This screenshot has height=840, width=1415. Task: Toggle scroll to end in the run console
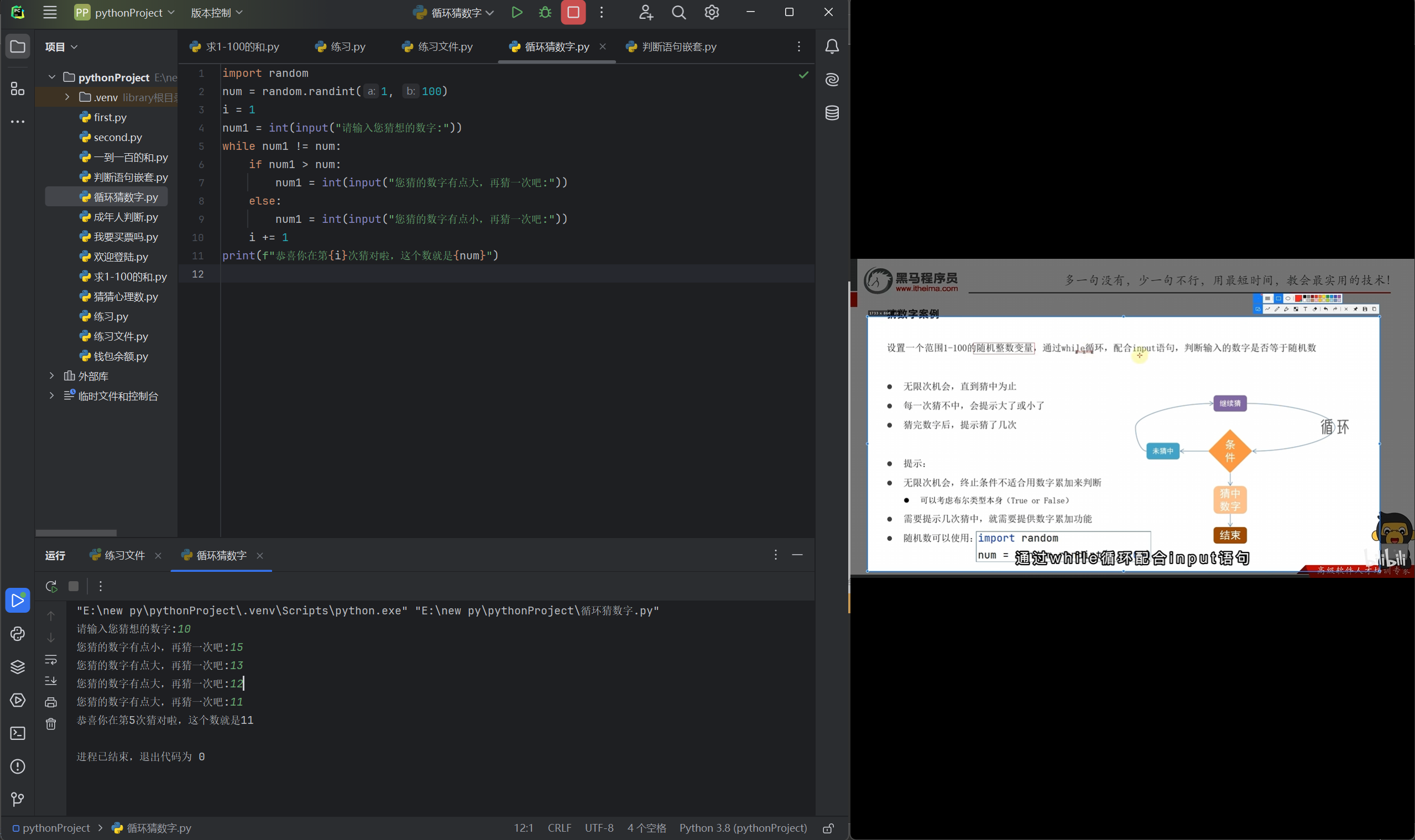click(x=51, y=680)
